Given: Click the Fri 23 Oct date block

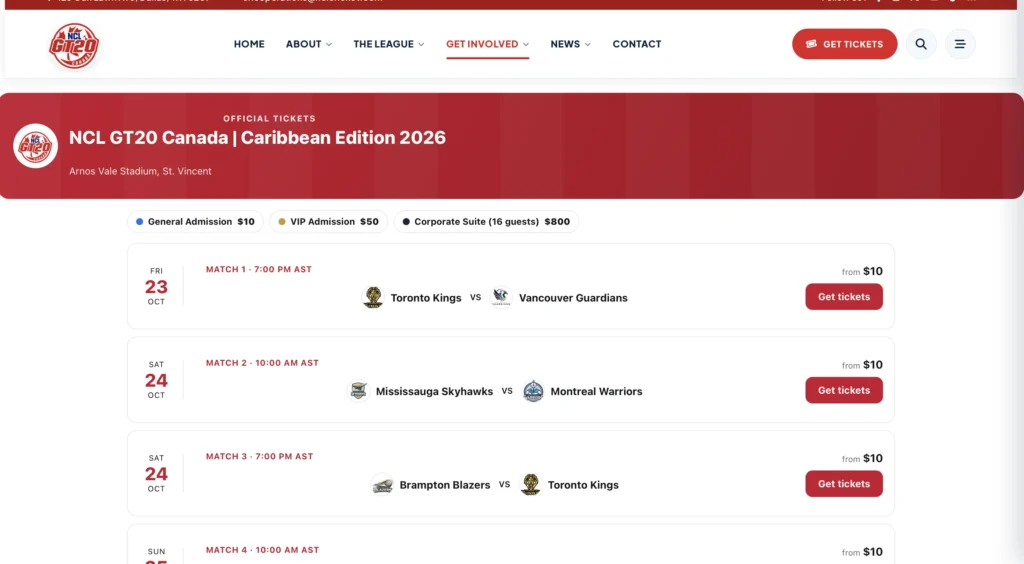Looking at the screenshot, I should click(156, 286).
